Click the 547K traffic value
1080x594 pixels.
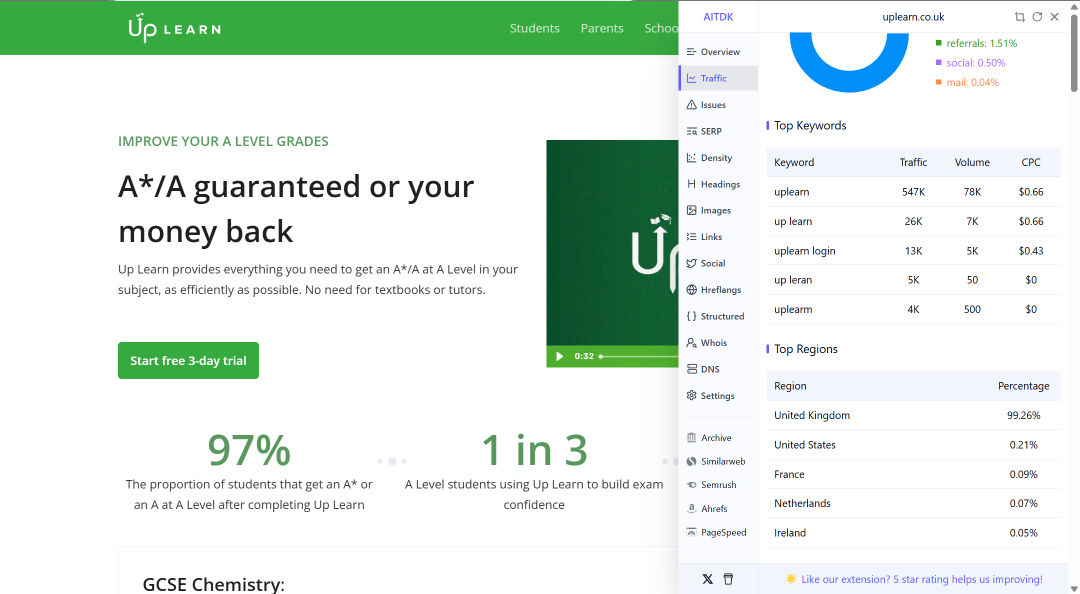click(913, 192)
